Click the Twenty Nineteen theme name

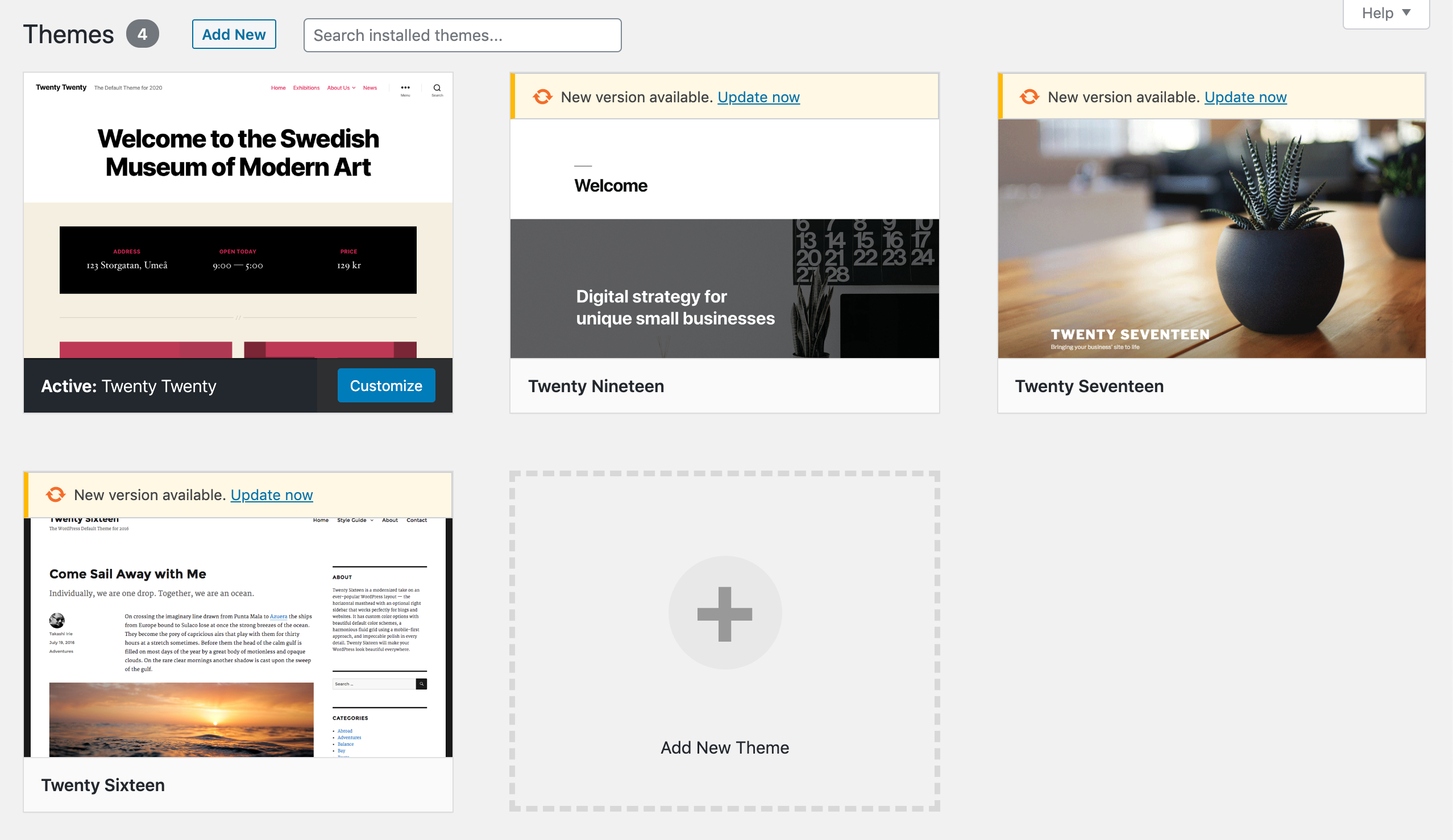pos(596,386)
